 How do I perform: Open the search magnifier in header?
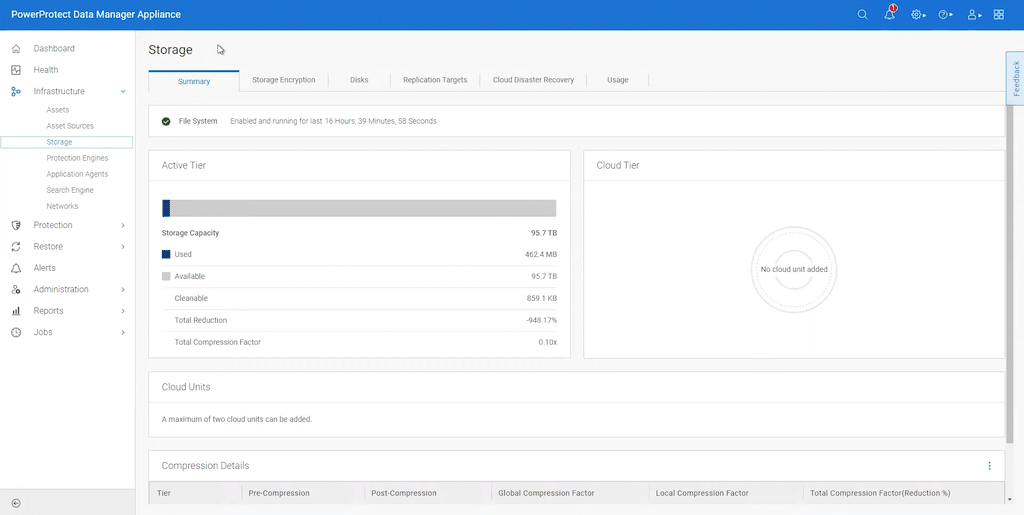click(x=862, y=14)
